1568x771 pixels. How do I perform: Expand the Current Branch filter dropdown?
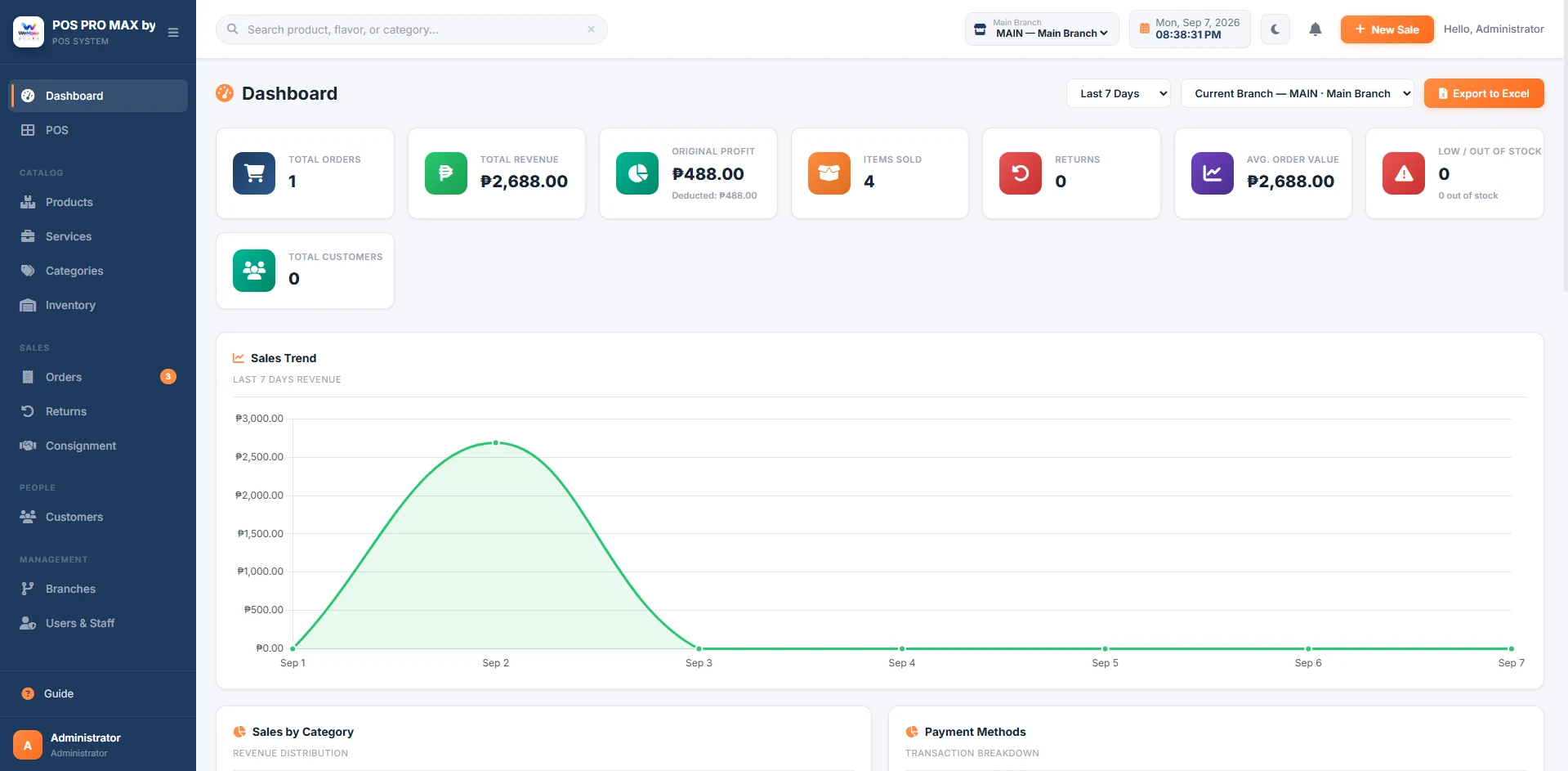pyautogui.click(x=1298, y=93)
